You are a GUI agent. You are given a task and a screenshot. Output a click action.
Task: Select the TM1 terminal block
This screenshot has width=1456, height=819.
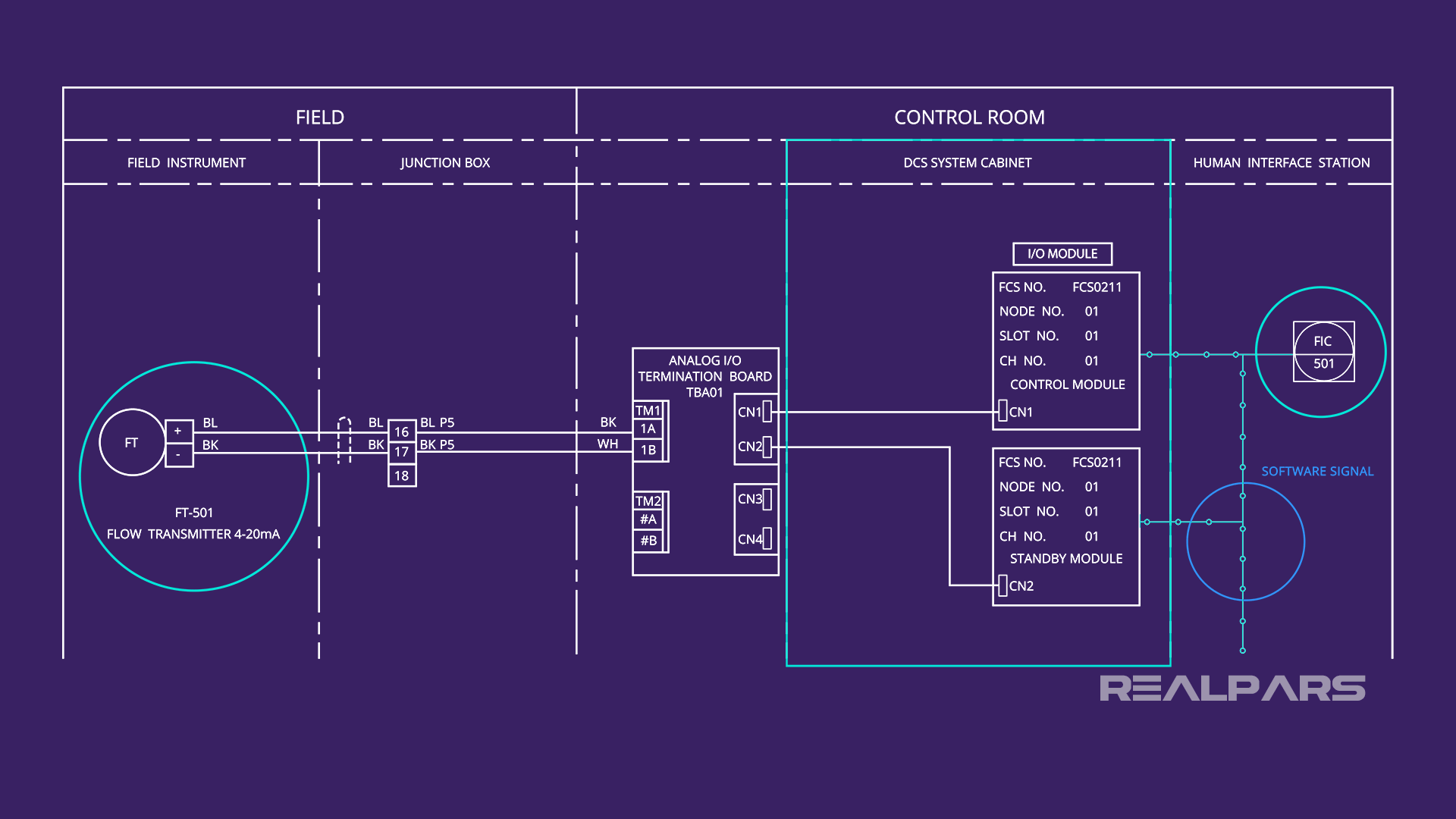648,410
